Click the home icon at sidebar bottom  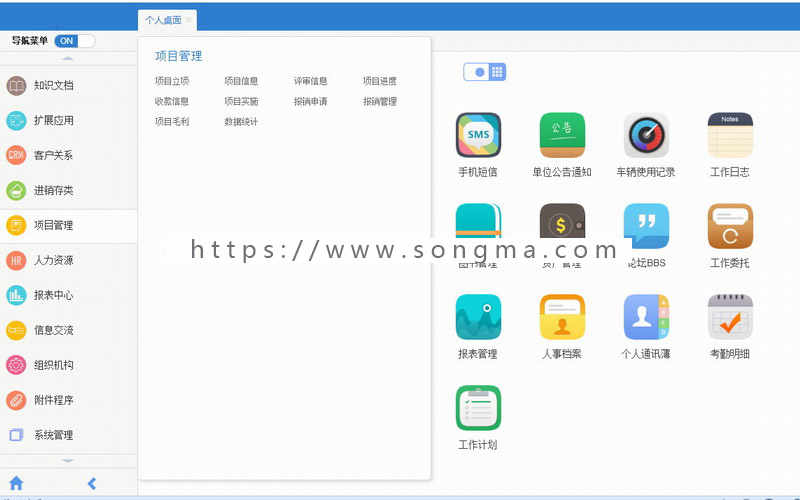(x=16, y=483)
